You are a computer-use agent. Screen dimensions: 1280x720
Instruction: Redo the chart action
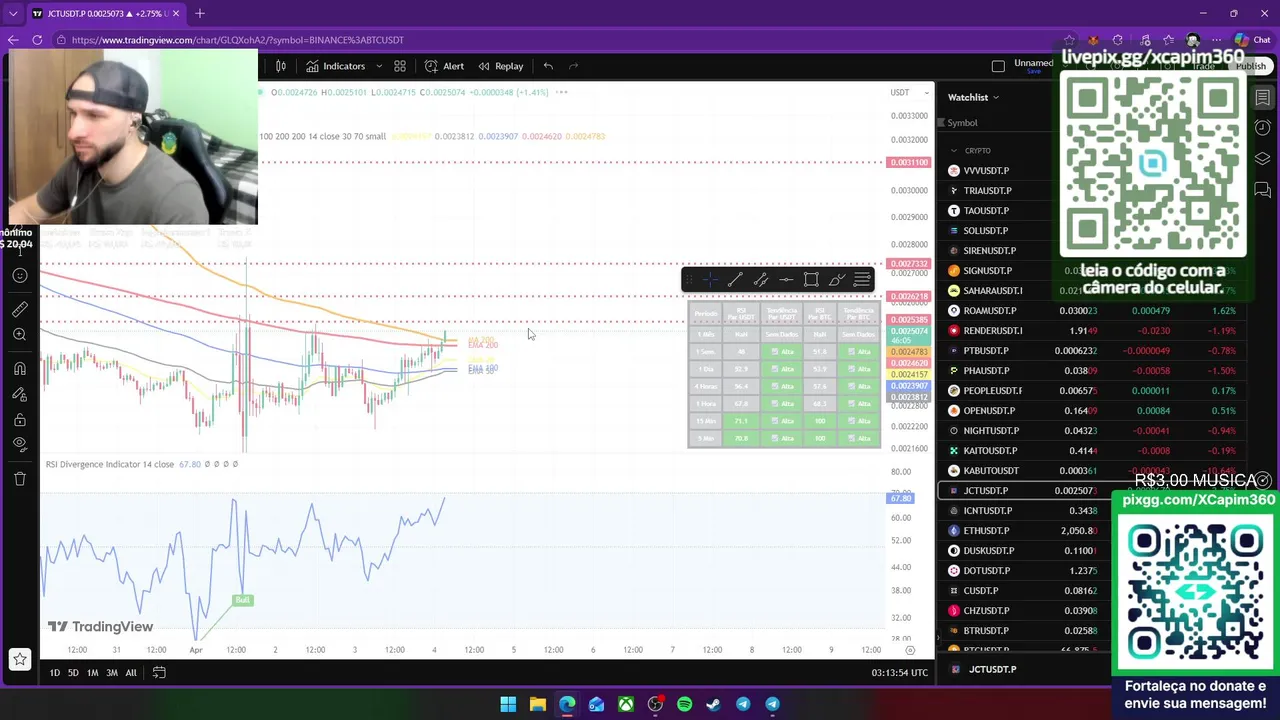click(573, 66)
